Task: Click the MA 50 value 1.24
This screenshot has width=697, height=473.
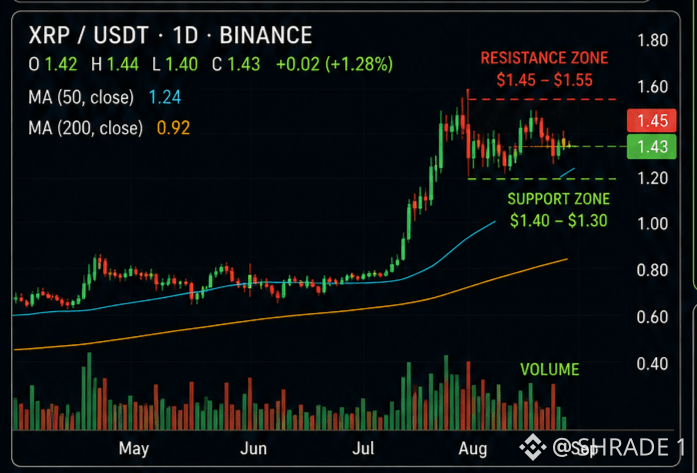Action: coord(165,97)
